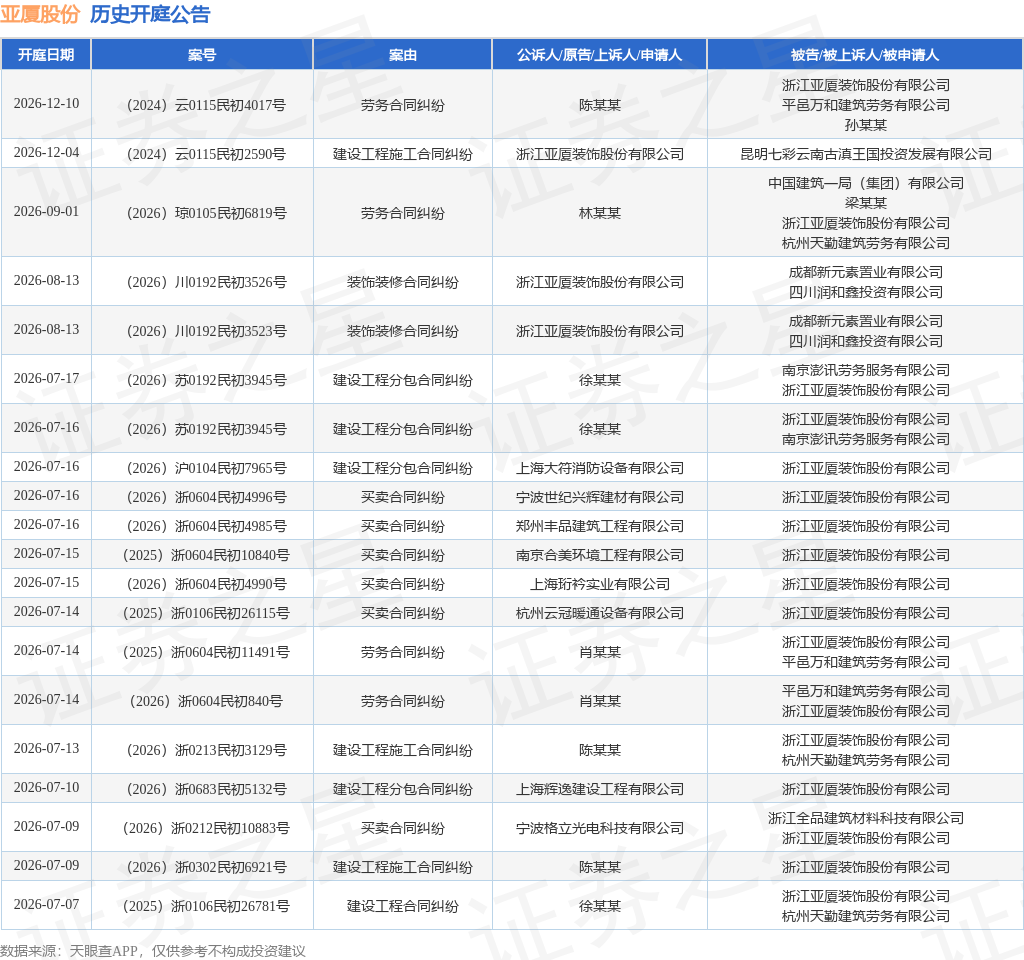1024x960 pixels.
Task: Click the 2026-12-10 date cell
Action: [46, 103]
